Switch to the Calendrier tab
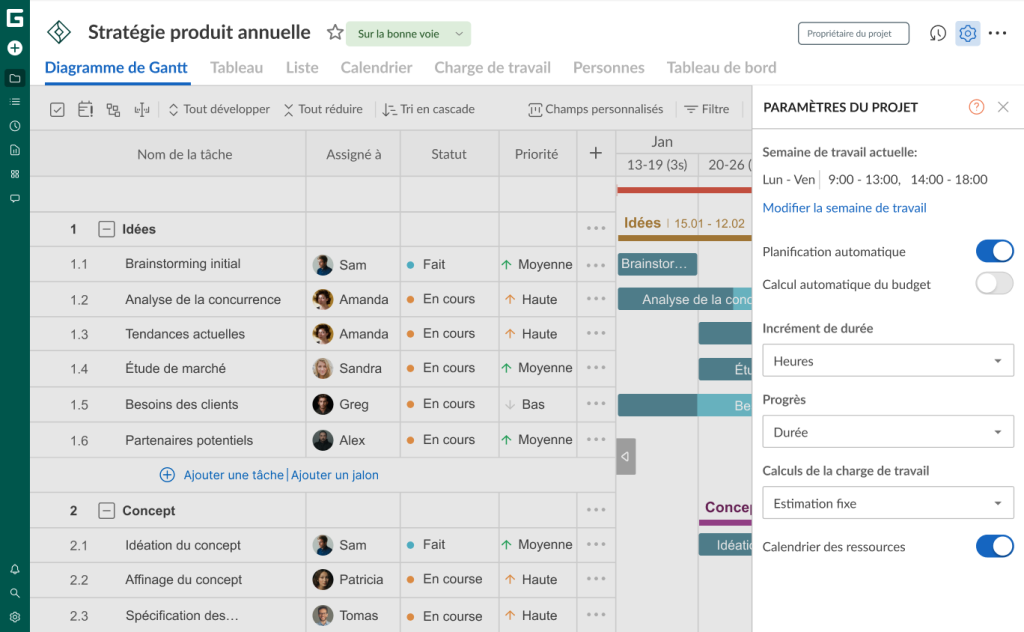 (x=376, y=67)
